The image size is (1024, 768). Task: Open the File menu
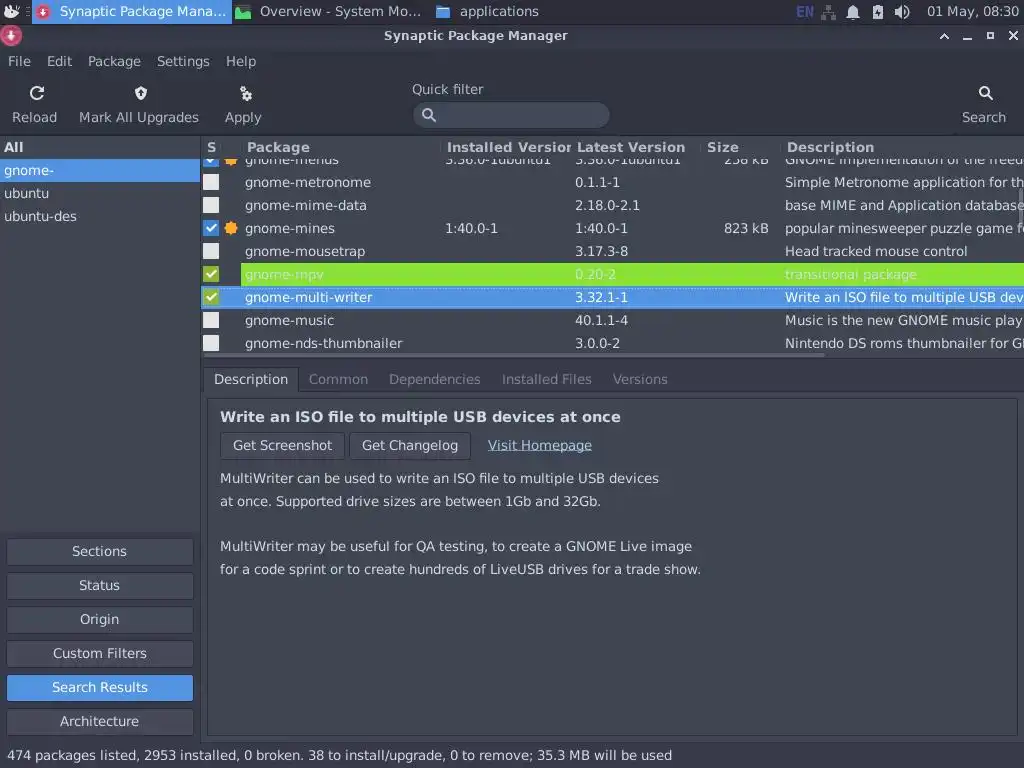click(x=19, y=61)
